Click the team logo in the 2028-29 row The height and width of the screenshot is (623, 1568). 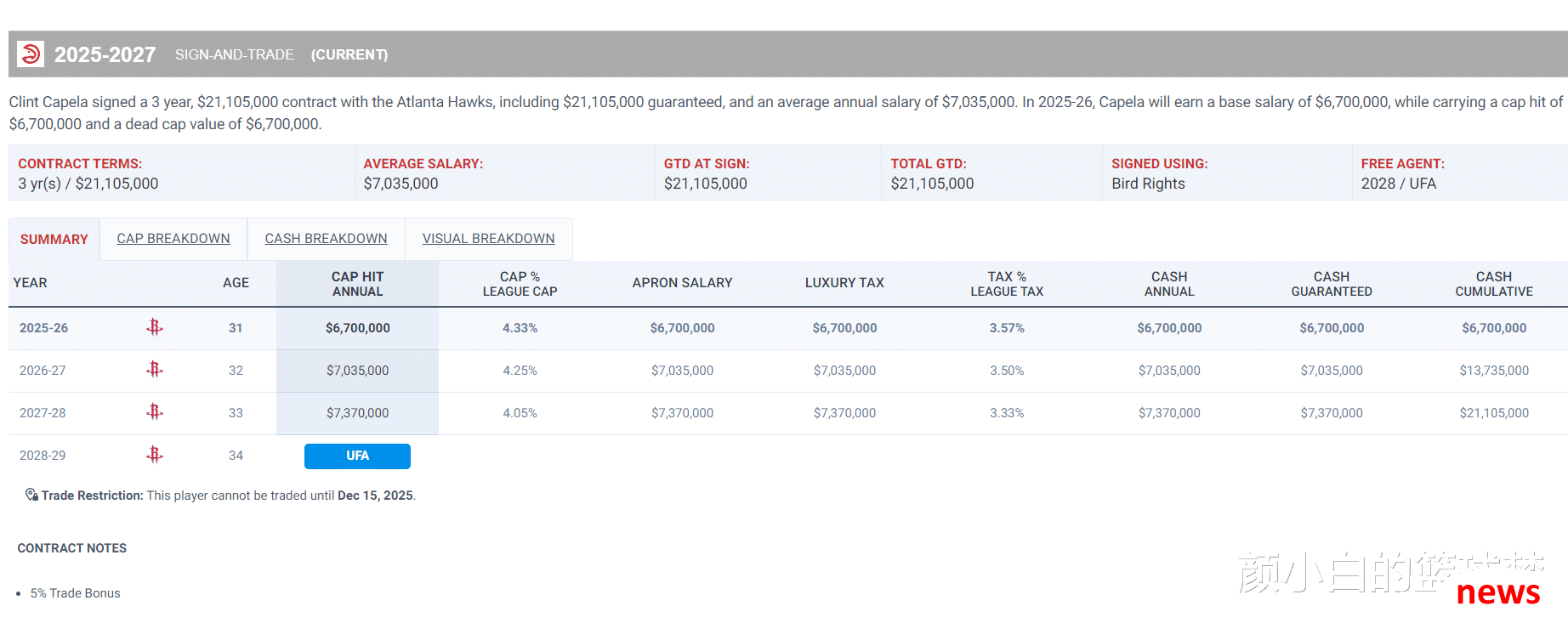(x=154, y=455)
